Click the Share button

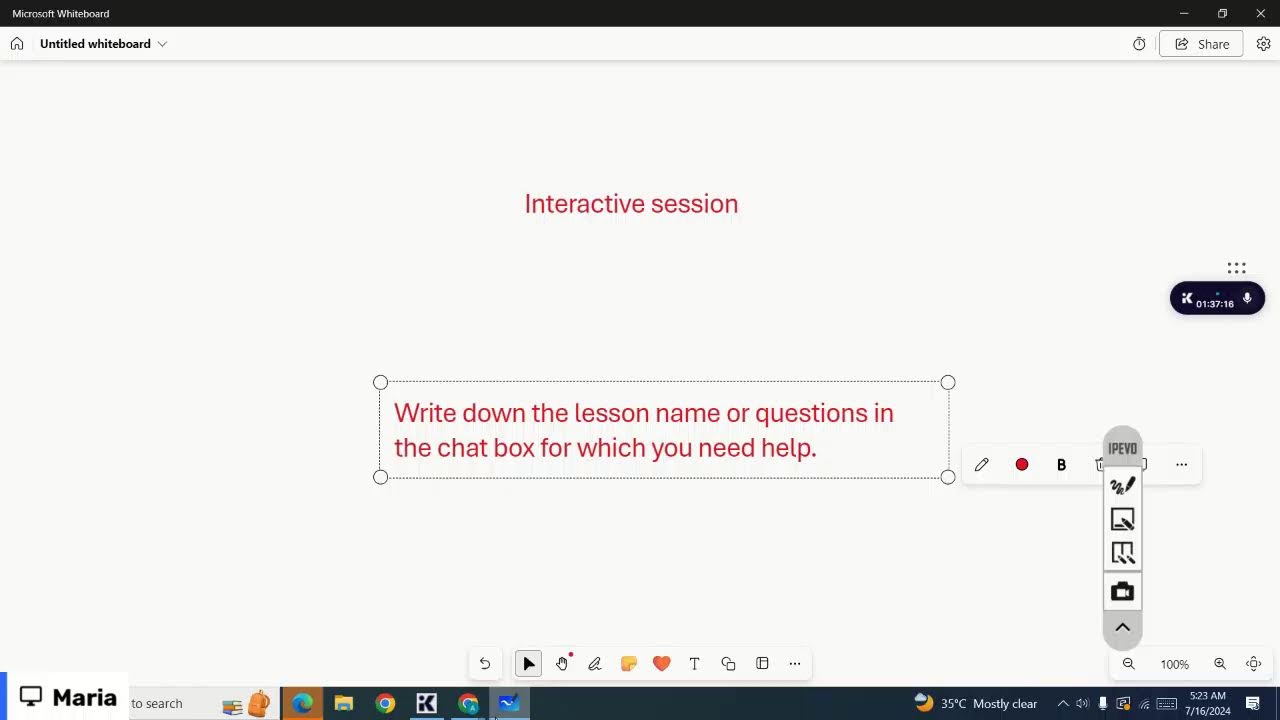click(x=1201, y=44)
